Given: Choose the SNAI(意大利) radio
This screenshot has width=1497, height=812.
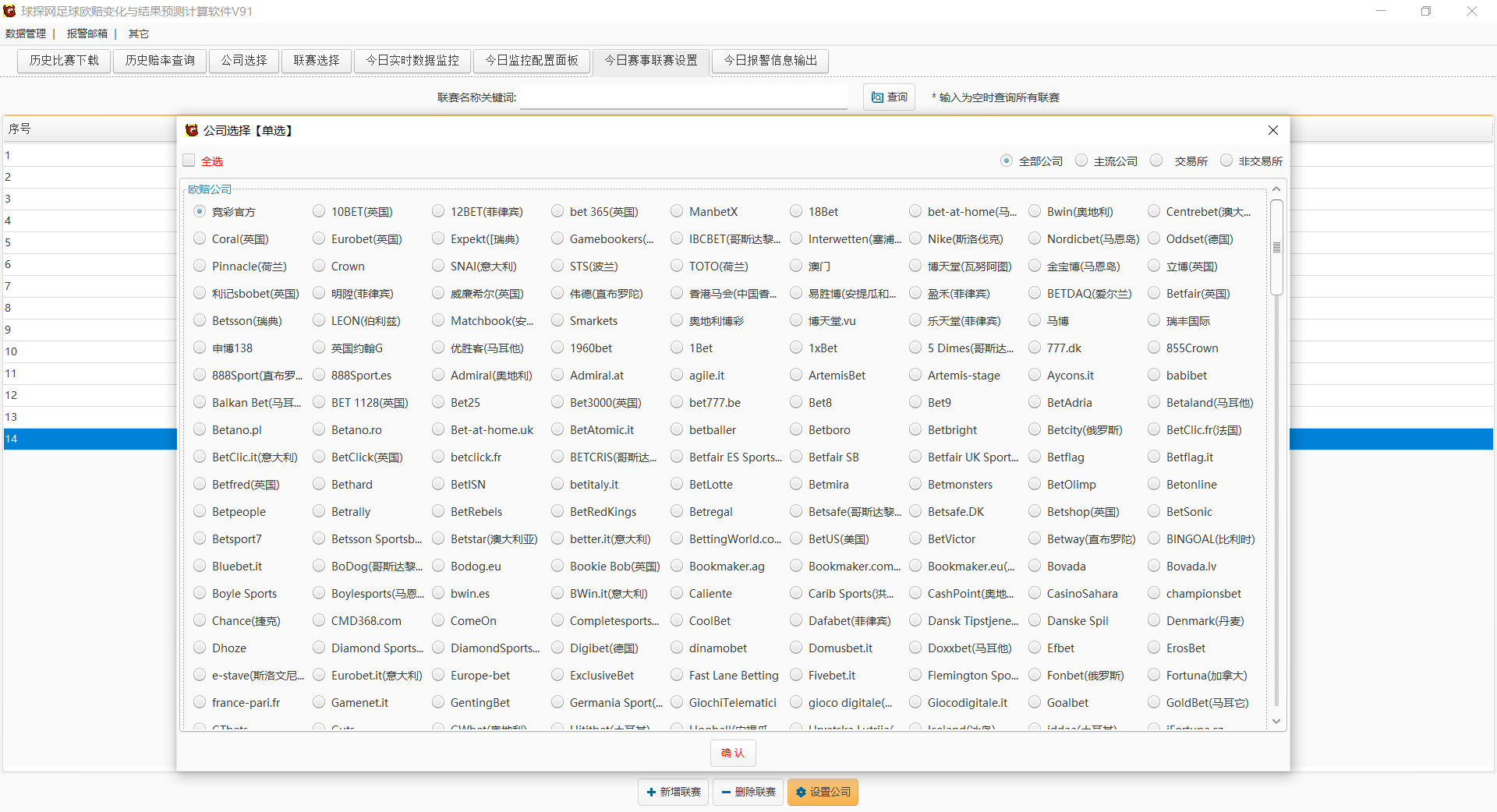Looking at the screenshot, I should 438,266.
